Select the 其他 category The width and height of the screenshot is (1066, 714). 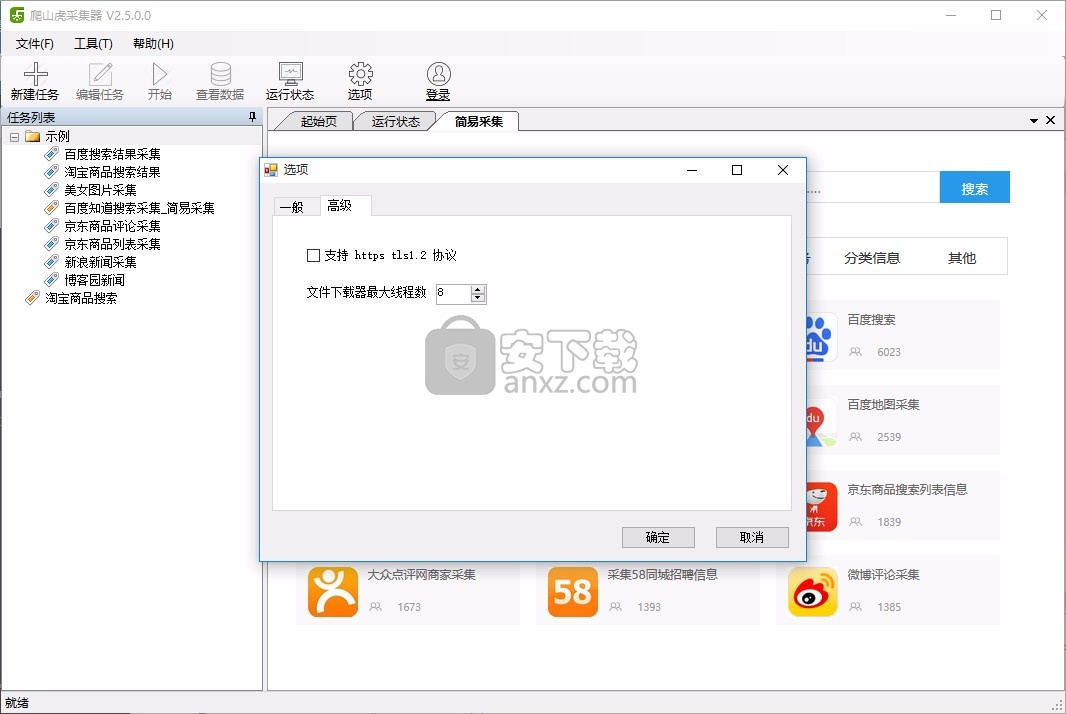(962, 258)
